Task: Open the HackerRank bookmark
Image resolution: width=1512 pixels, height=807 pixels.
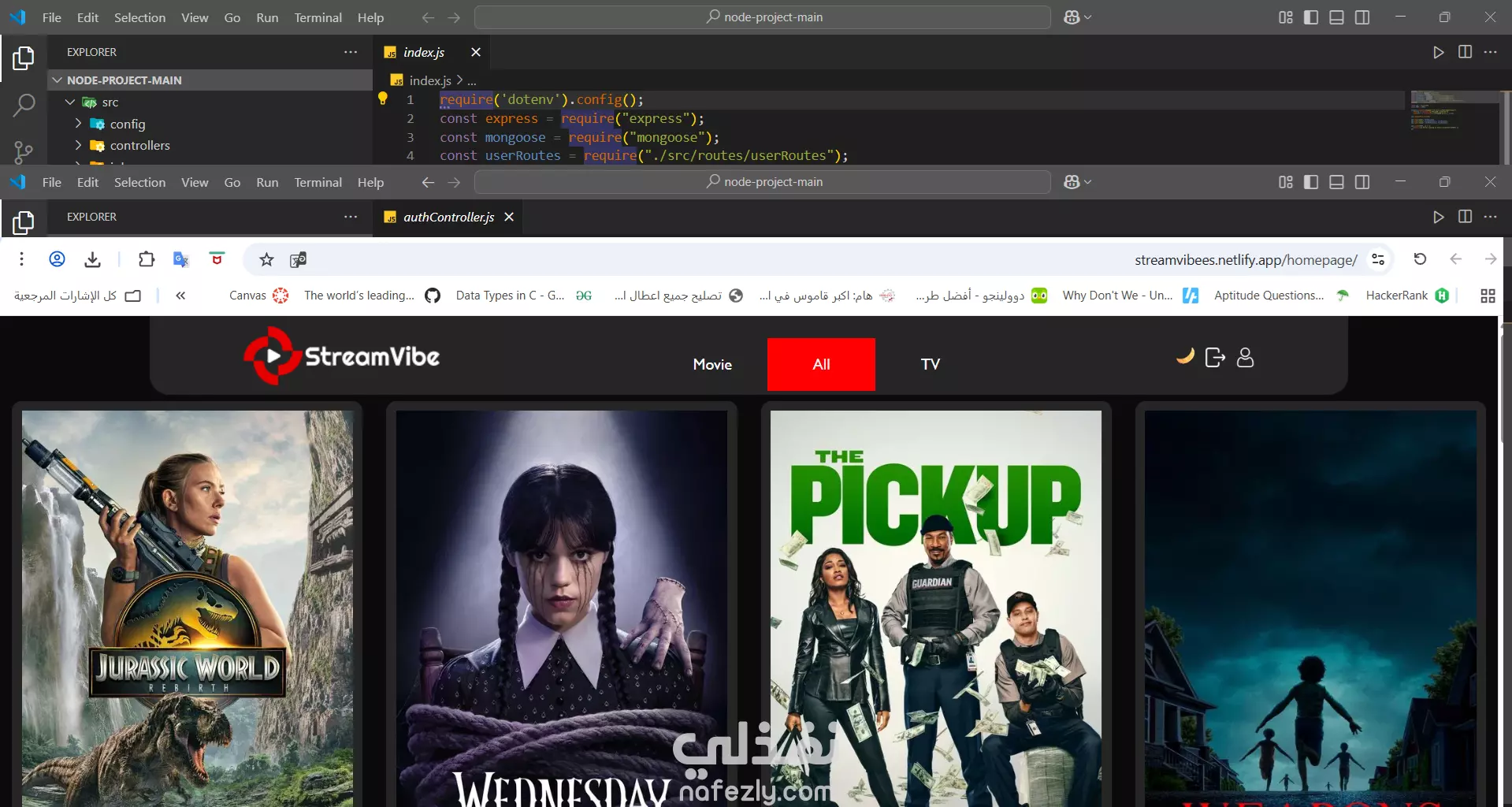Action: (x=1406, y=296)
